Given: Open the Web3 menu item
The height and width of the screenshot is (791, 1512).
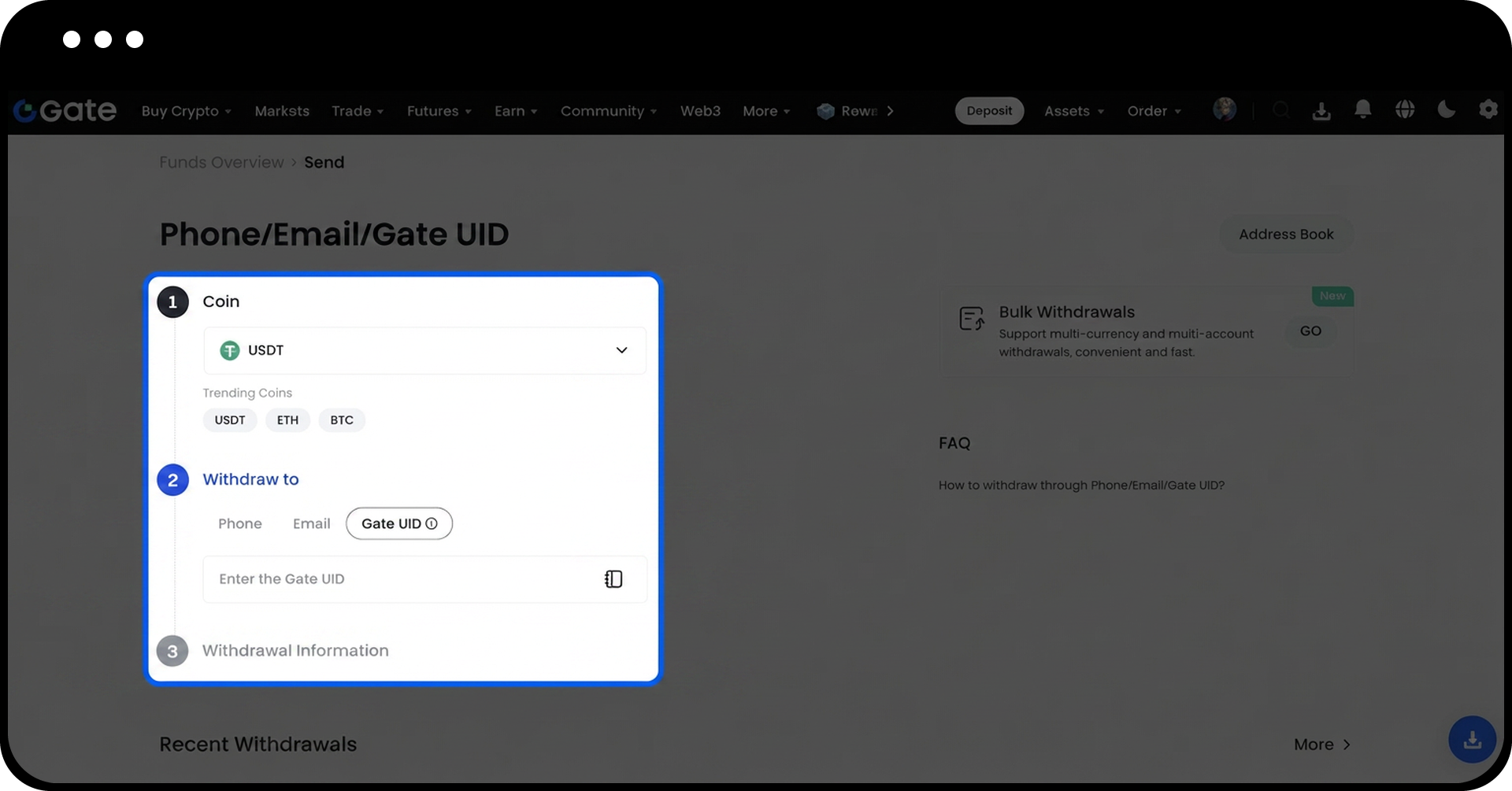Looking at the screenshot, I should (700, 111).
